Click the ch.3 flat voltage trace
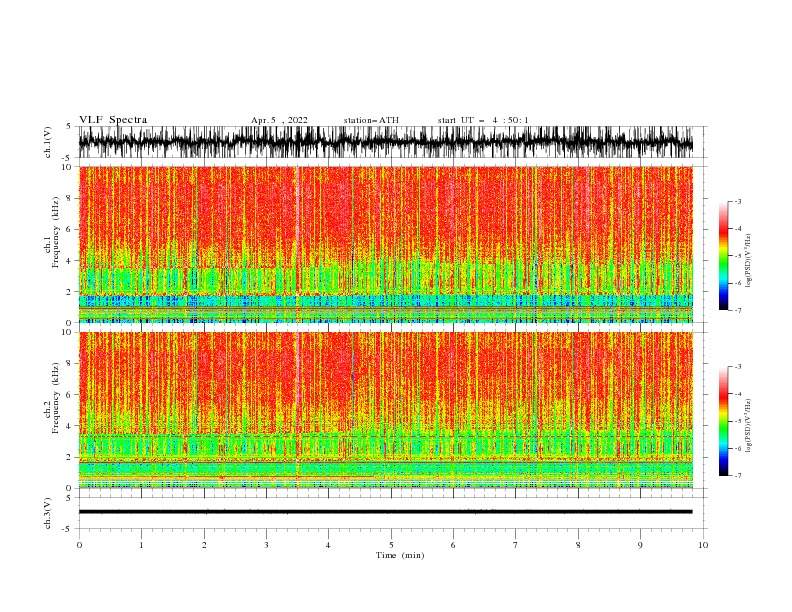The image size is (792, 612). [x=386, y=512]
